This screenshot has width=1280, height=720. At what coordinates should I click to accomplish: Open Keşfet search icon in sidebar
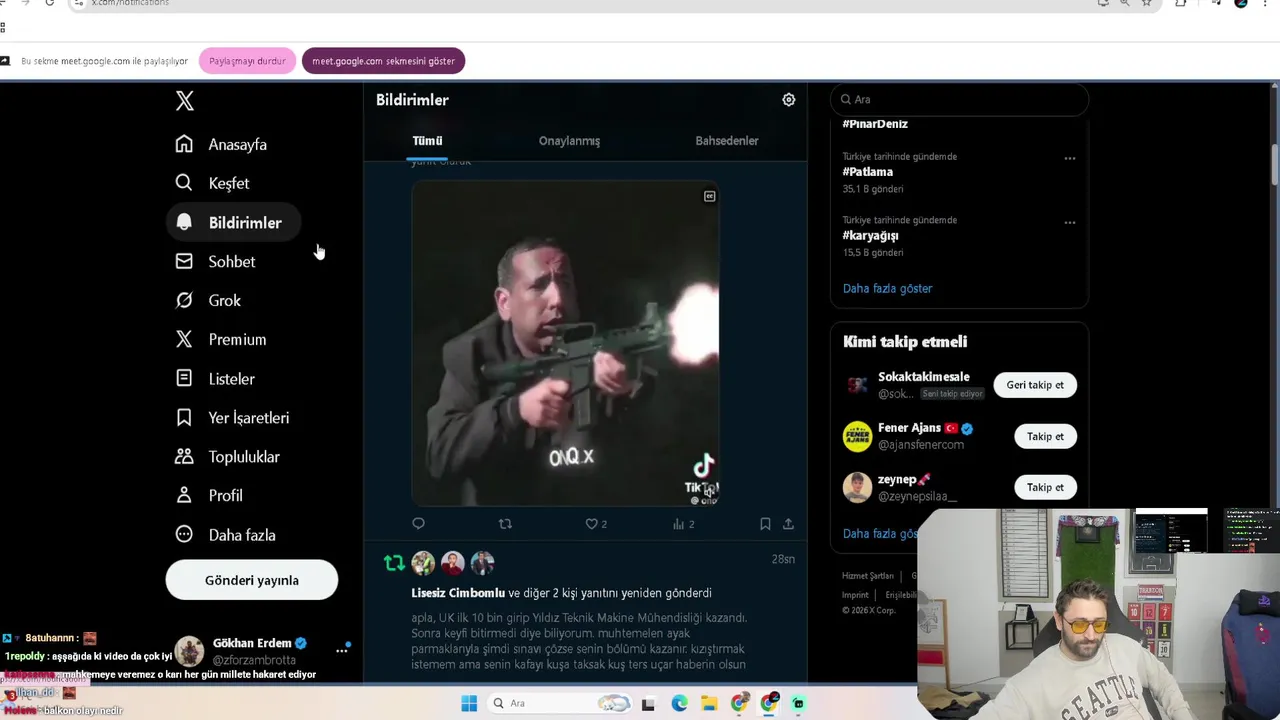coord(184,183)
